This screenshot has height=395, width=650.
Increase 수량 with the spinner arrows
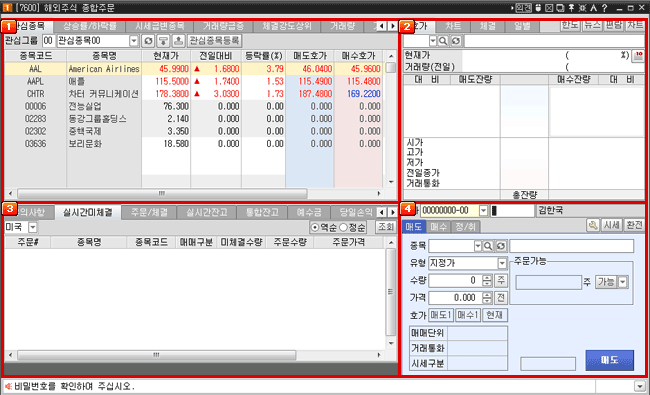[x=487, y=278]
